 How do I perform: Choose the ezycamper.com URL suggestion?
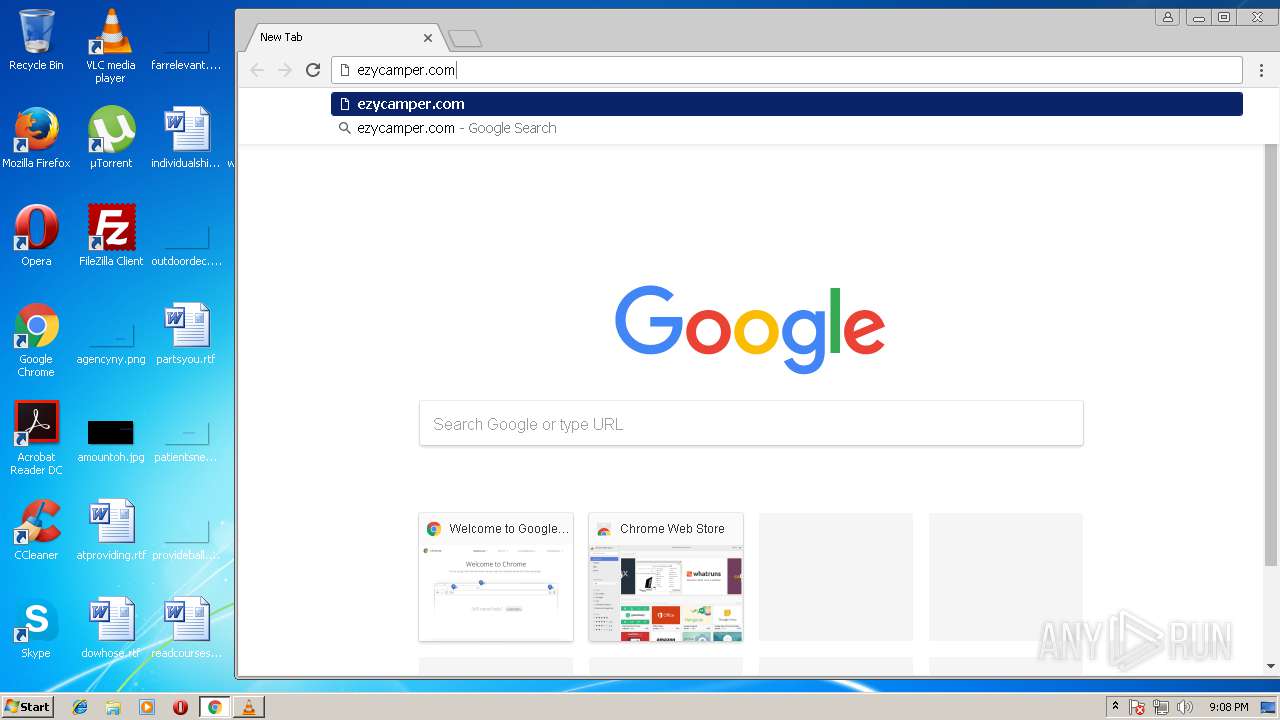click(x=787, y=104)
